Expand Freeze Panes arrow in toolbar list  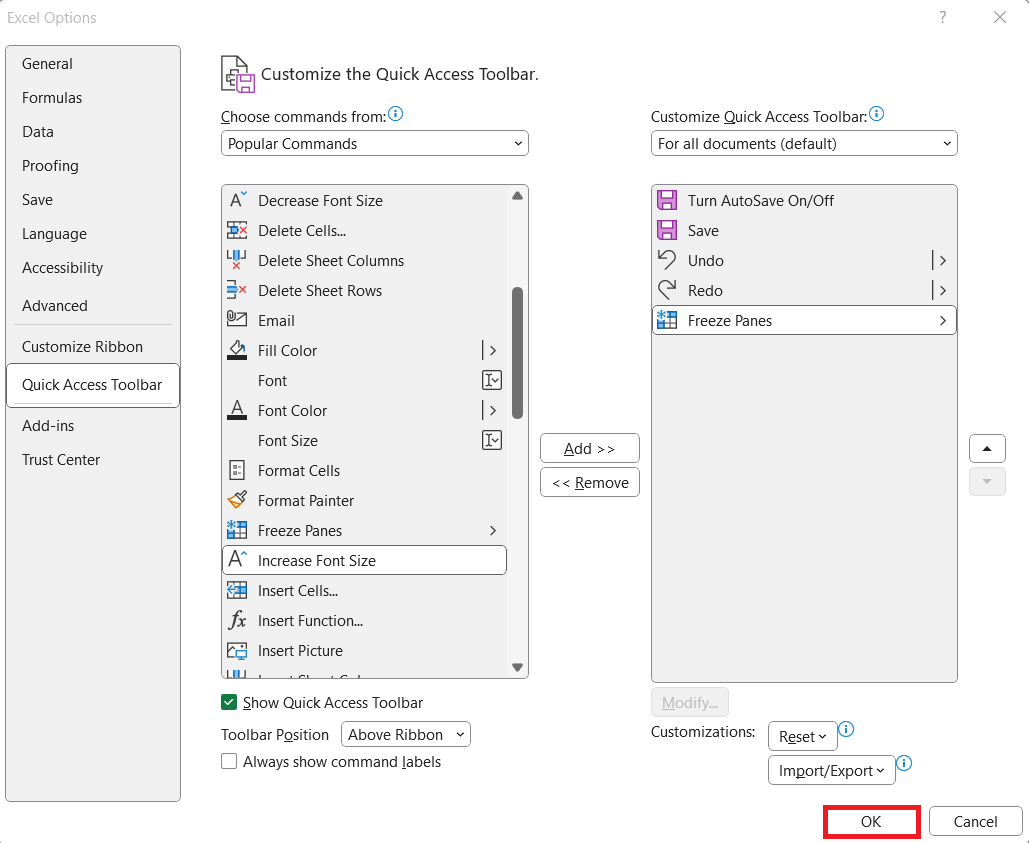tap(943, 321)
